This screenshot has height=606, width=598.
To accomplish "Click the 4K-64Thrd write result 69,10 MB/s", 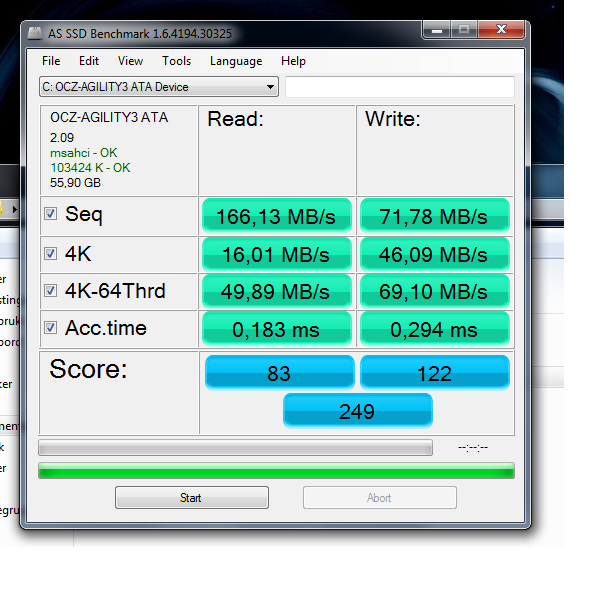I will pos(434,291).
